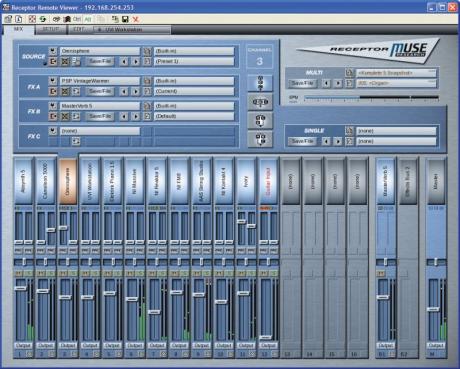
Task: Solo the UVI Workstation channel
Action: pos(96,273)
